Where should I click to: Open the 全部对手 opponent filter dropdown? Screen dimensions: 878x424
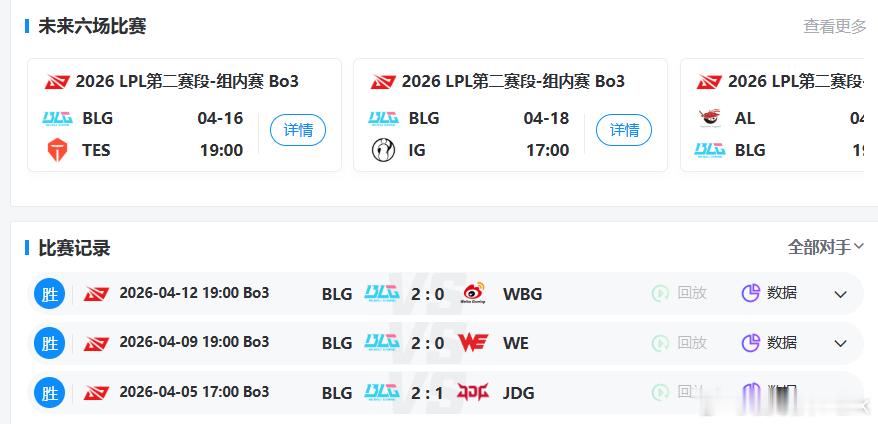[826, 246]
